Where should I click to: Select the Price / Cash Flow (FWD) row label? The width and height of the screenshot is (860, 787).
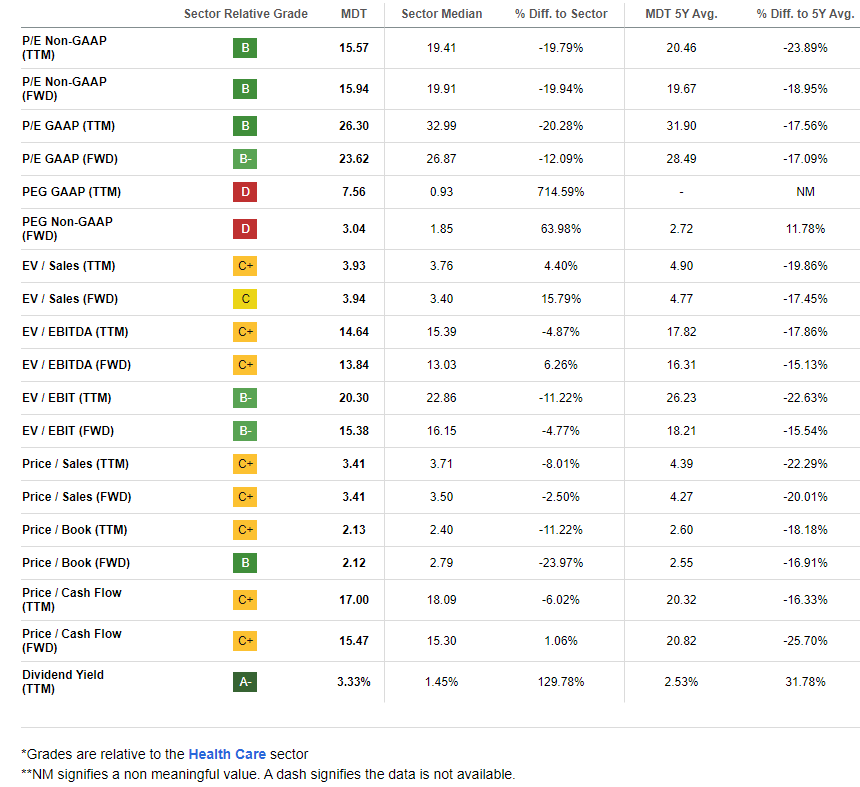(72, 641)
